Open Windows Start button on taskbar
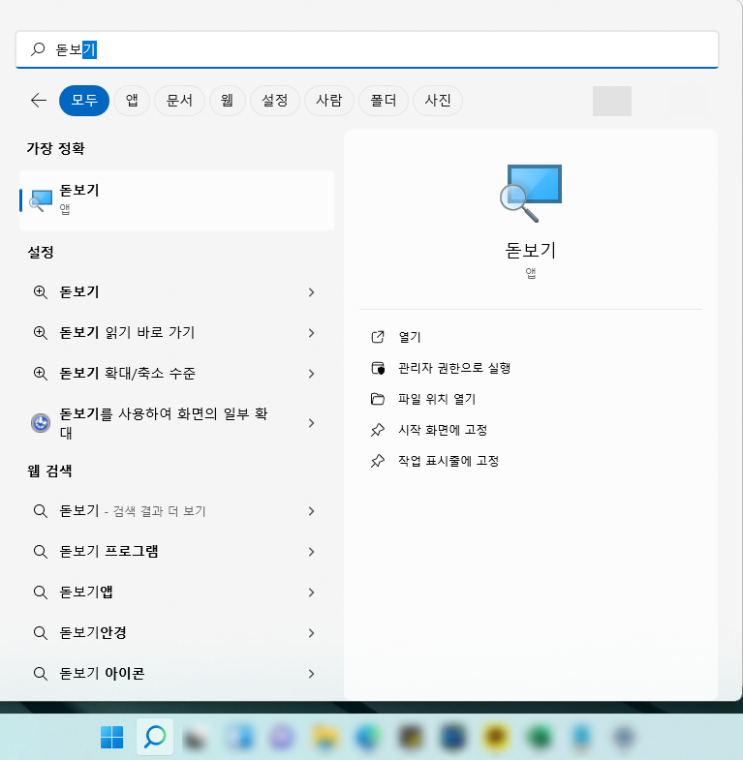 coord(112,737)
